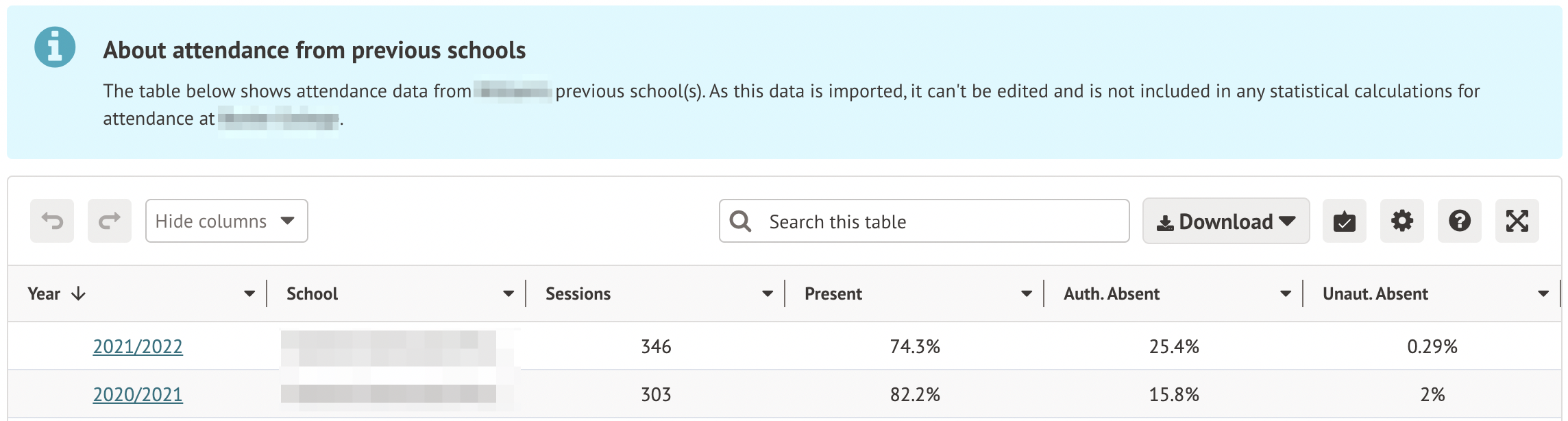Open the table help question mark icon
The image size is (1568, 421).
click(x=1459, y=221)
